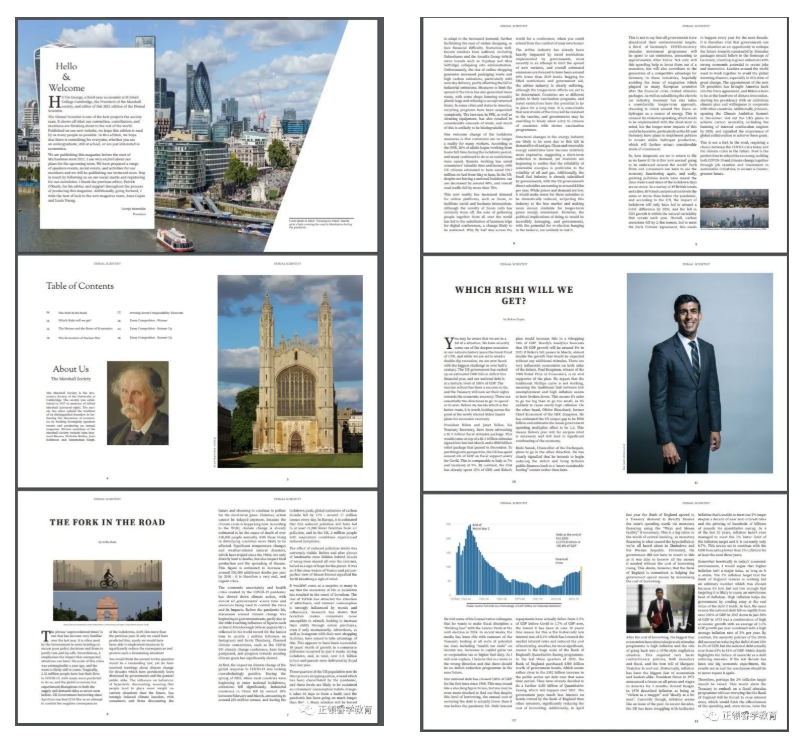This screenshot has height=741, width=805.
Task: Click the drop cap "T" in Fork article
Action: (46, 637)
